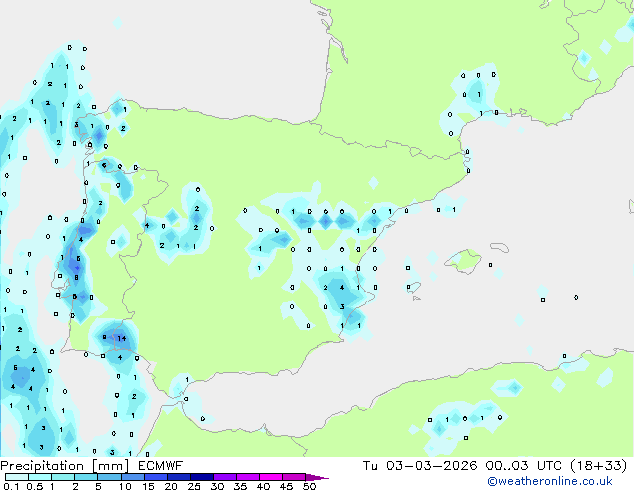This screenshot has height=490, width=634.
Task: Select the '0.5' legend label
Action: pyautogui.click(x=34, y=486)
